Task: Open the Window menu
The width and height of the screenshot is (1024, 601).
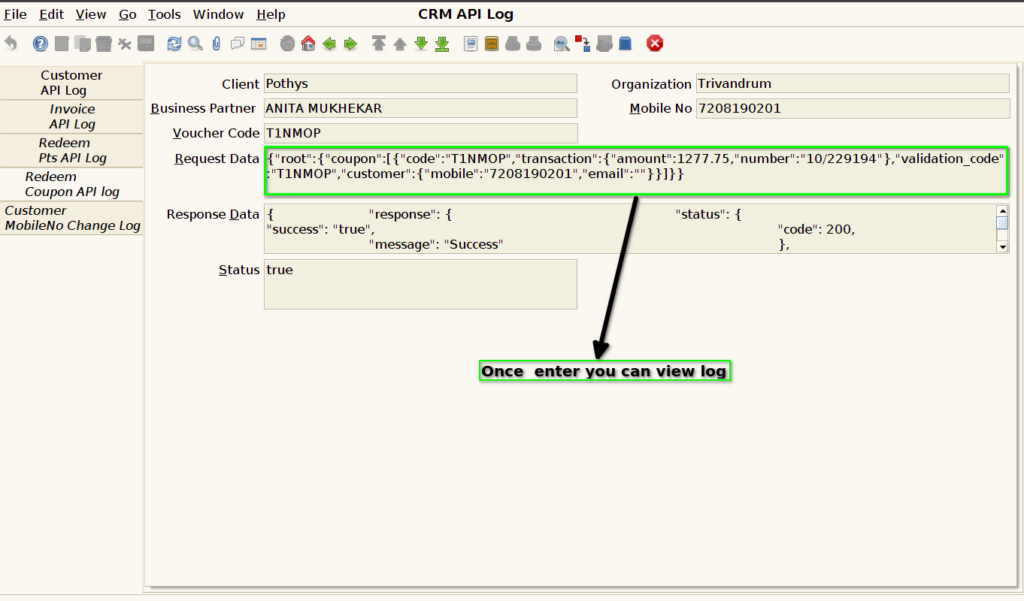Action: (218, 14)
